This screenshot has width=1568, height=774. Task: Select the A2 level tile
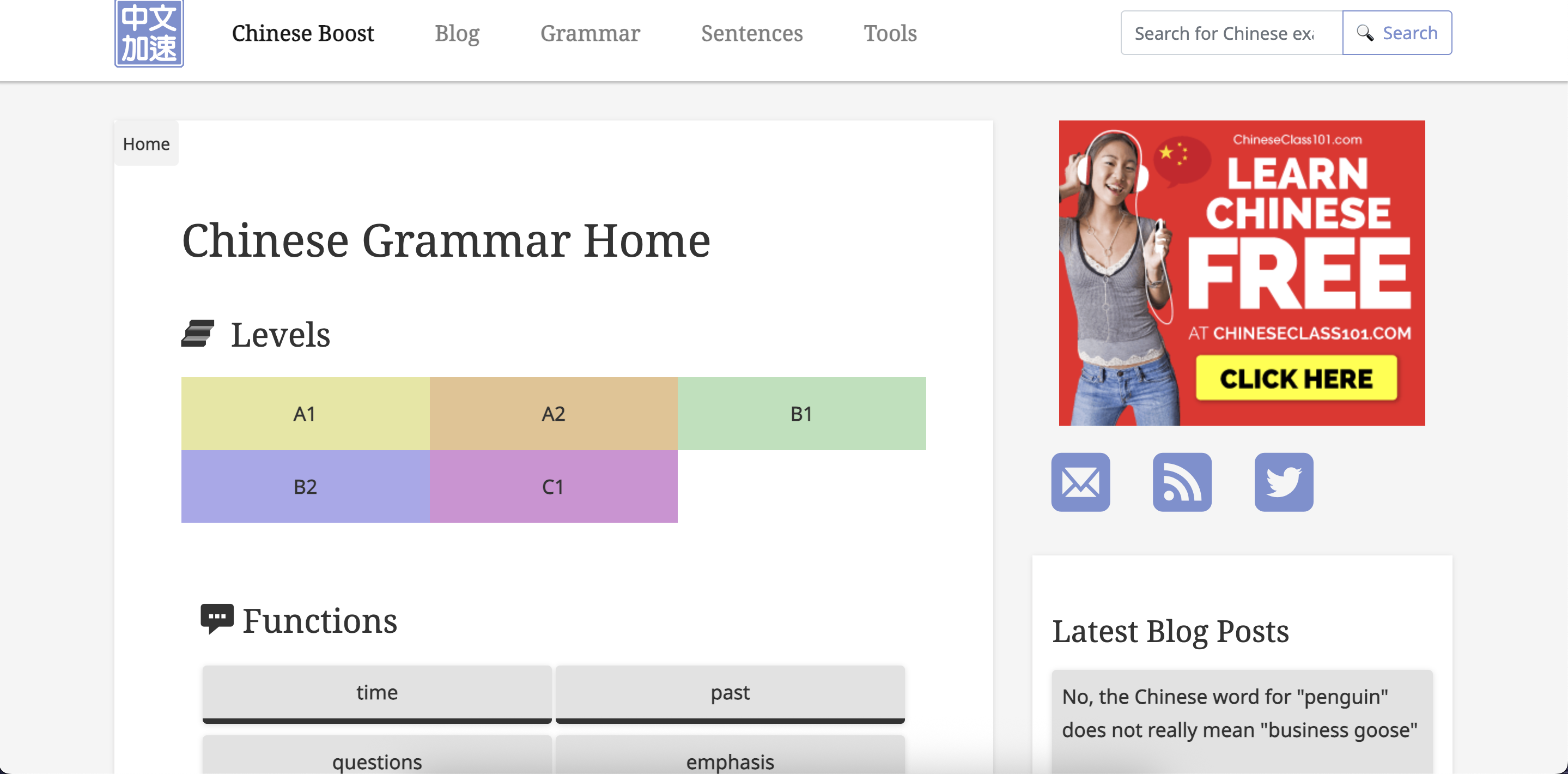click(x=554, y=414)
